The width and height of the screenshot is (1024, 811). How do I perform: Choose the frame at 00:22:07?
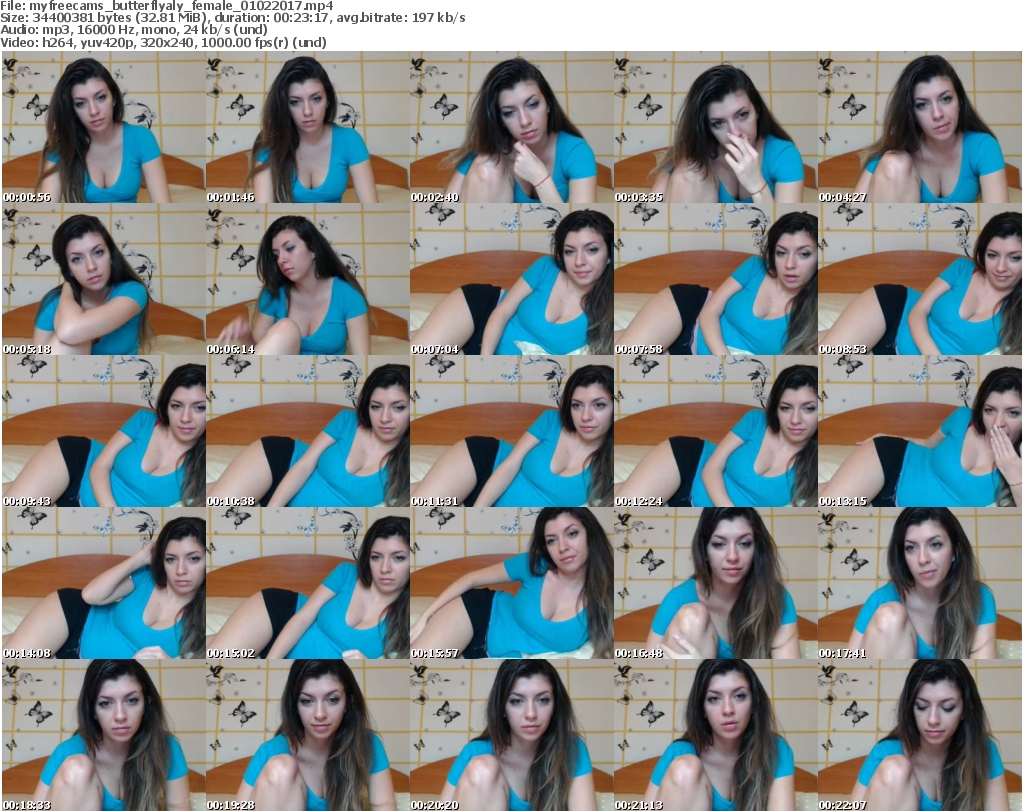[920, 735]
